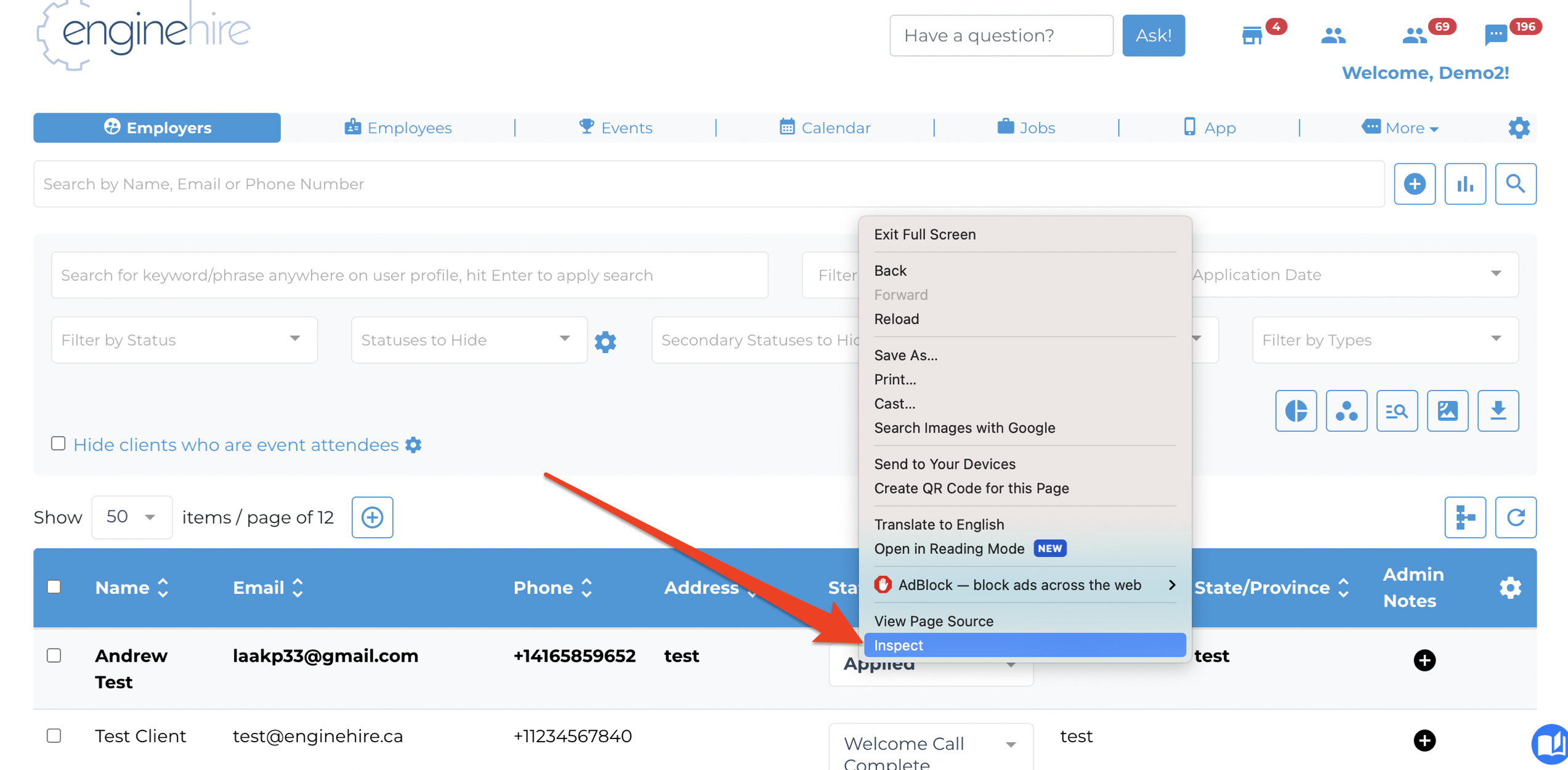Open the chat messages icon with 196 badge

1495,35
